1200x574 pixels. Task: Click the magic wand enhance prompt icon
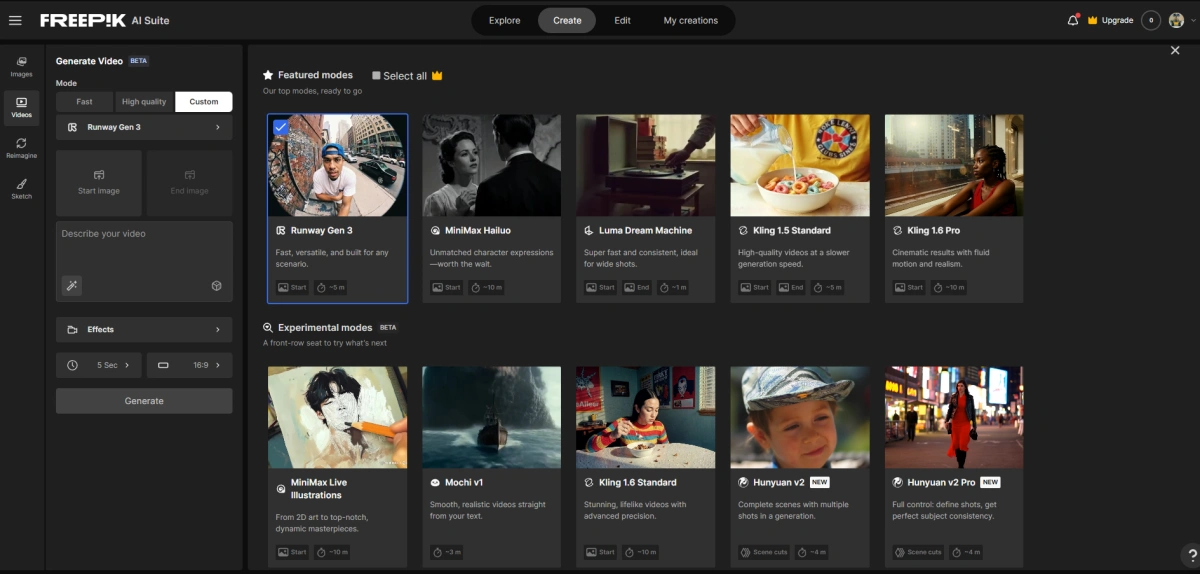[72, 286]
